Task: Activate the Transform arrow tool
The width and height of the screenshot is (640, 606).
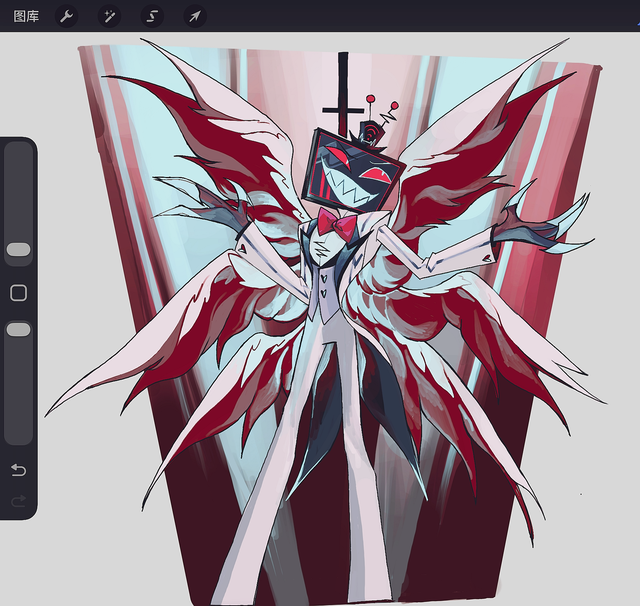Action: click(x=195, y=16)
